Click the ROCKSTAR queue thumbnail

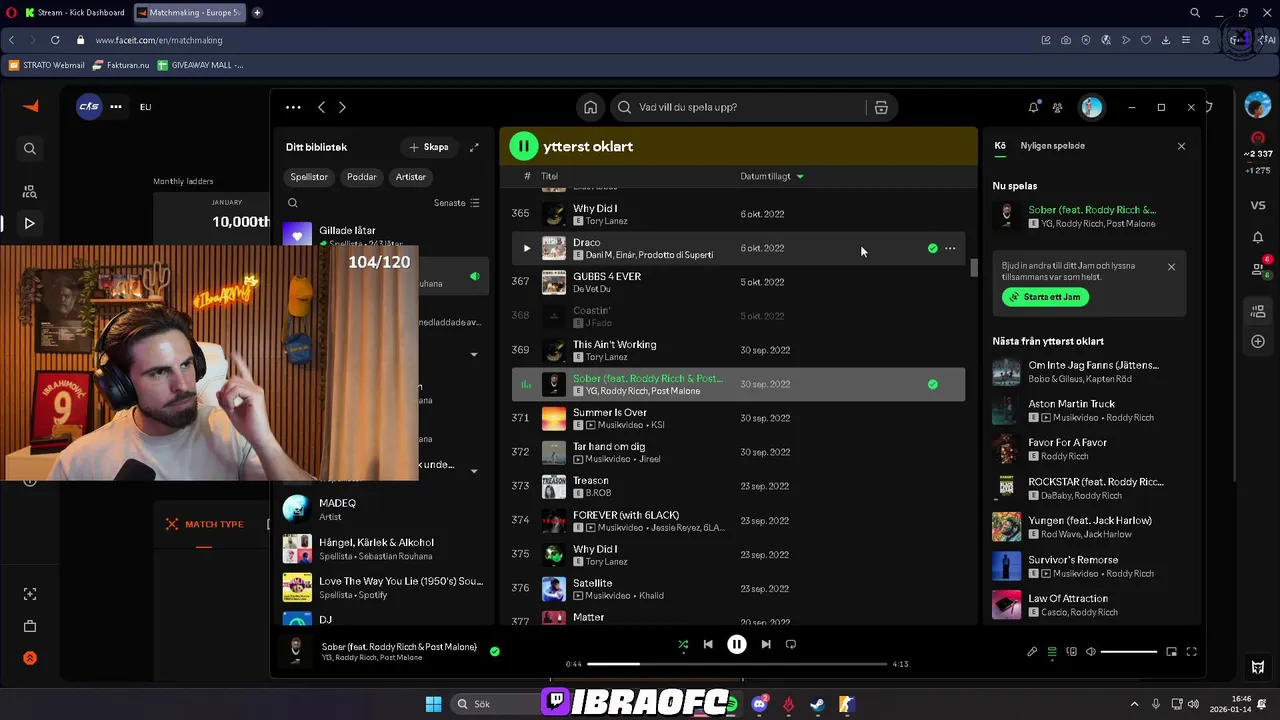pos(1006,488)
